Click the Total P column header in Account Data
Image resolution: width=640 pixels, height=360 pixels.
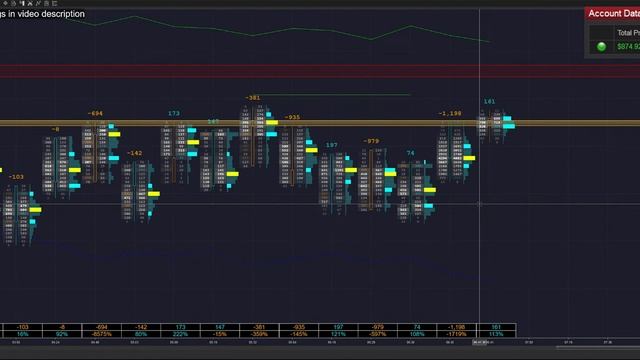point(628,33)
